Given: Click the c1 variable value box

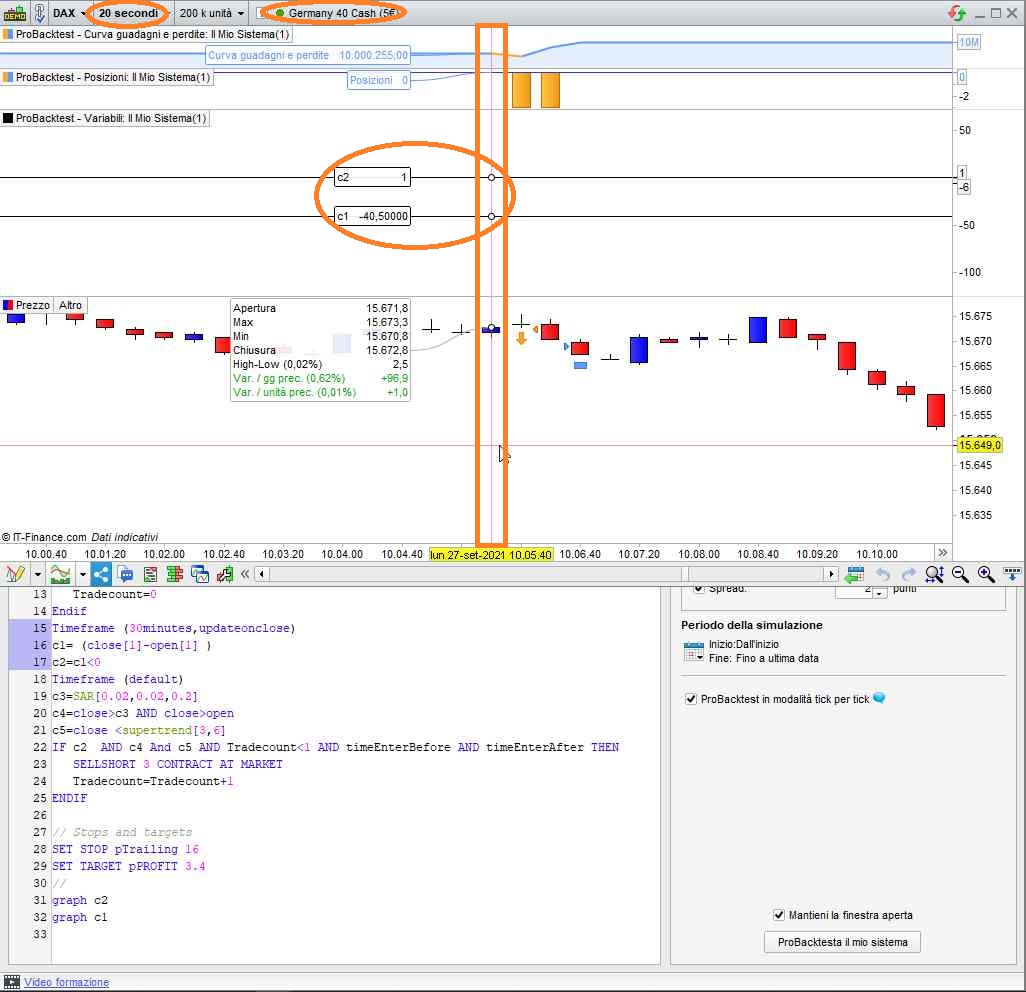Looking at the screenshot, I should [372, 216].
